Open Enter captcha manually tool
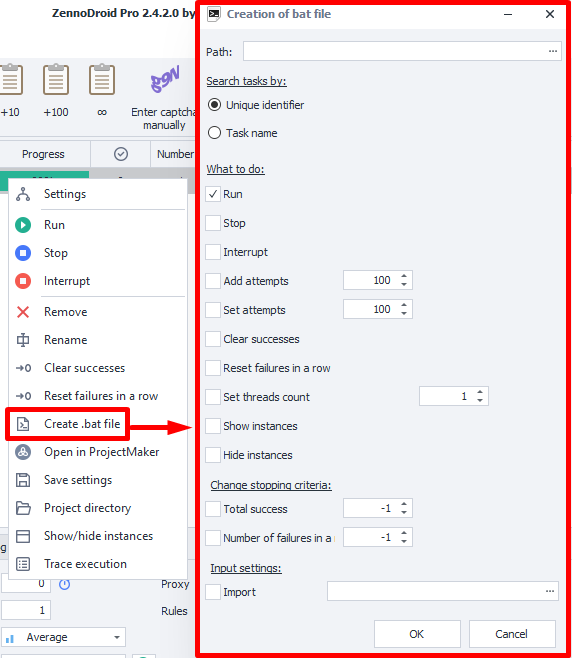 click(x=164, y=97)
